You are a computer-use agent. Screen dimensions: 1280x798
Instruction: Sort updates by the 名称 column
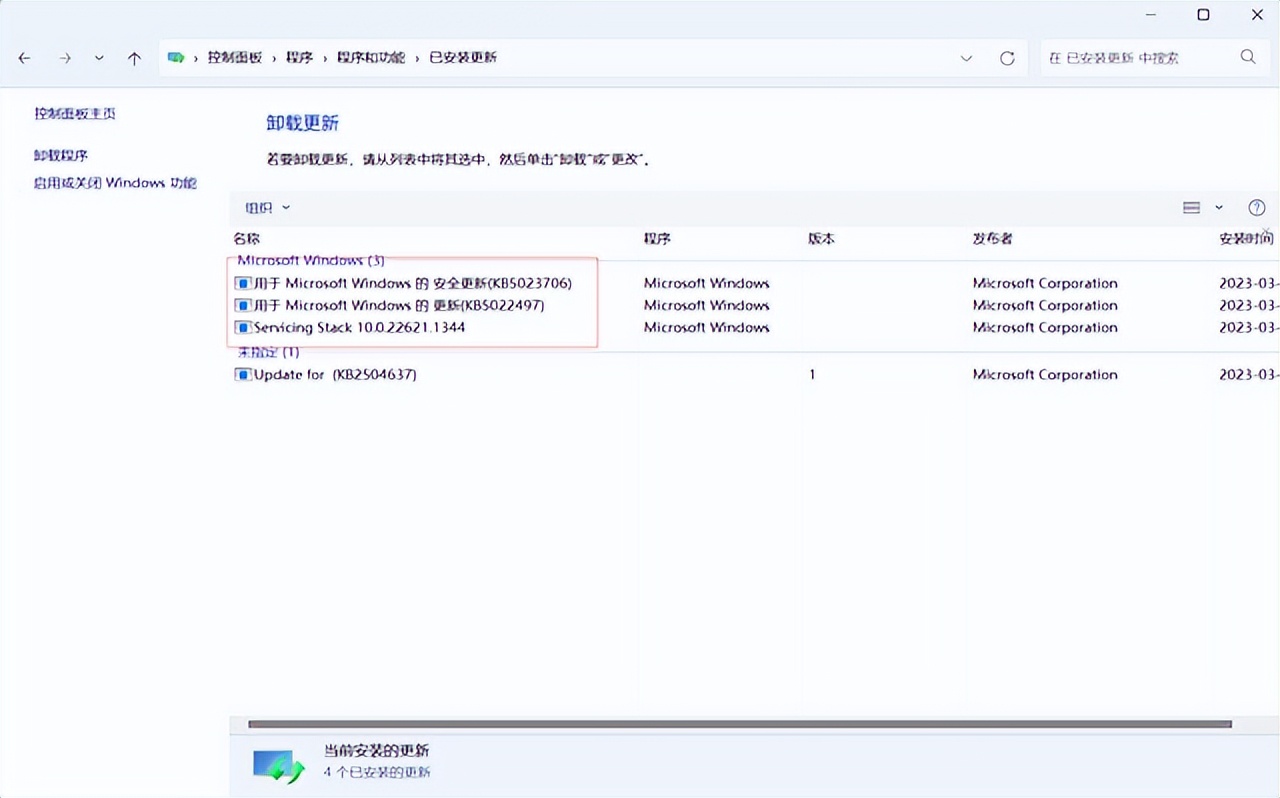tap(246, 239)
